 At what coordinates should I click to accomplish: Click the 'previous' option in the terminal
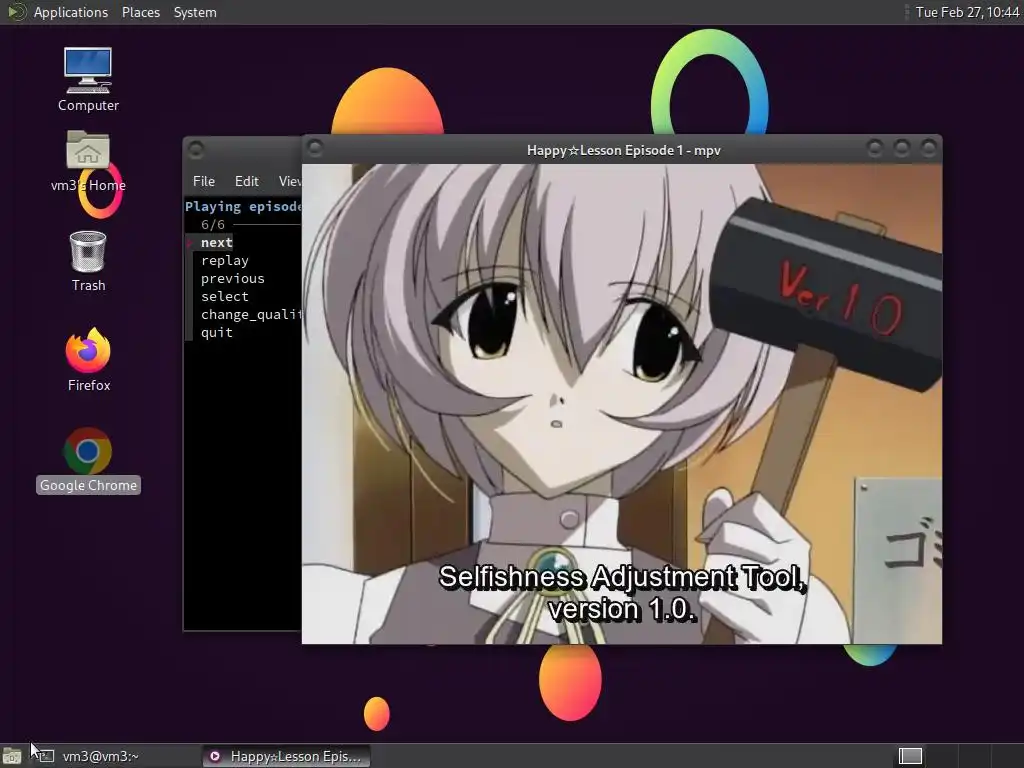point(232,278)
